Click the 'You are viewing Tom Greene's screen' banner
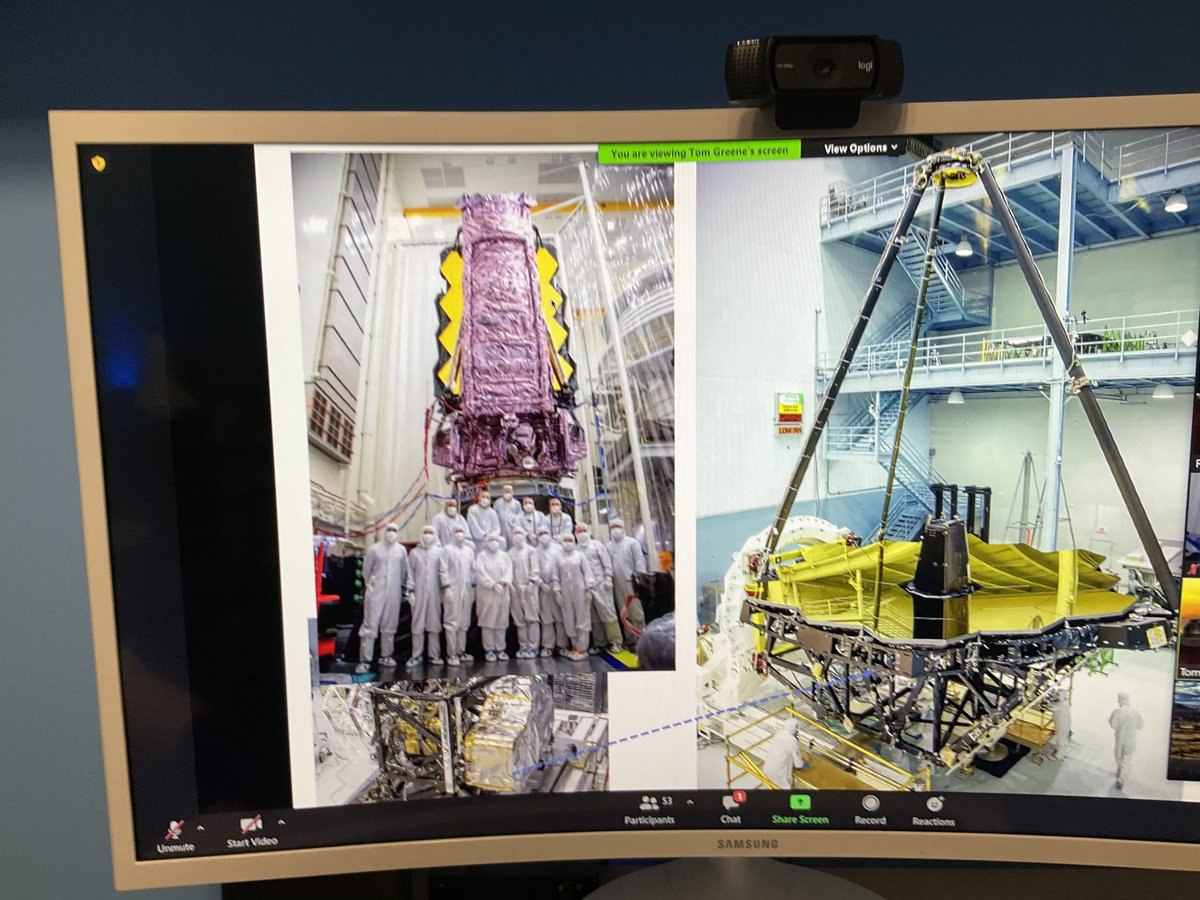Image resolution: width=1200 pixels, height=900 pixels. coord(700,152)
